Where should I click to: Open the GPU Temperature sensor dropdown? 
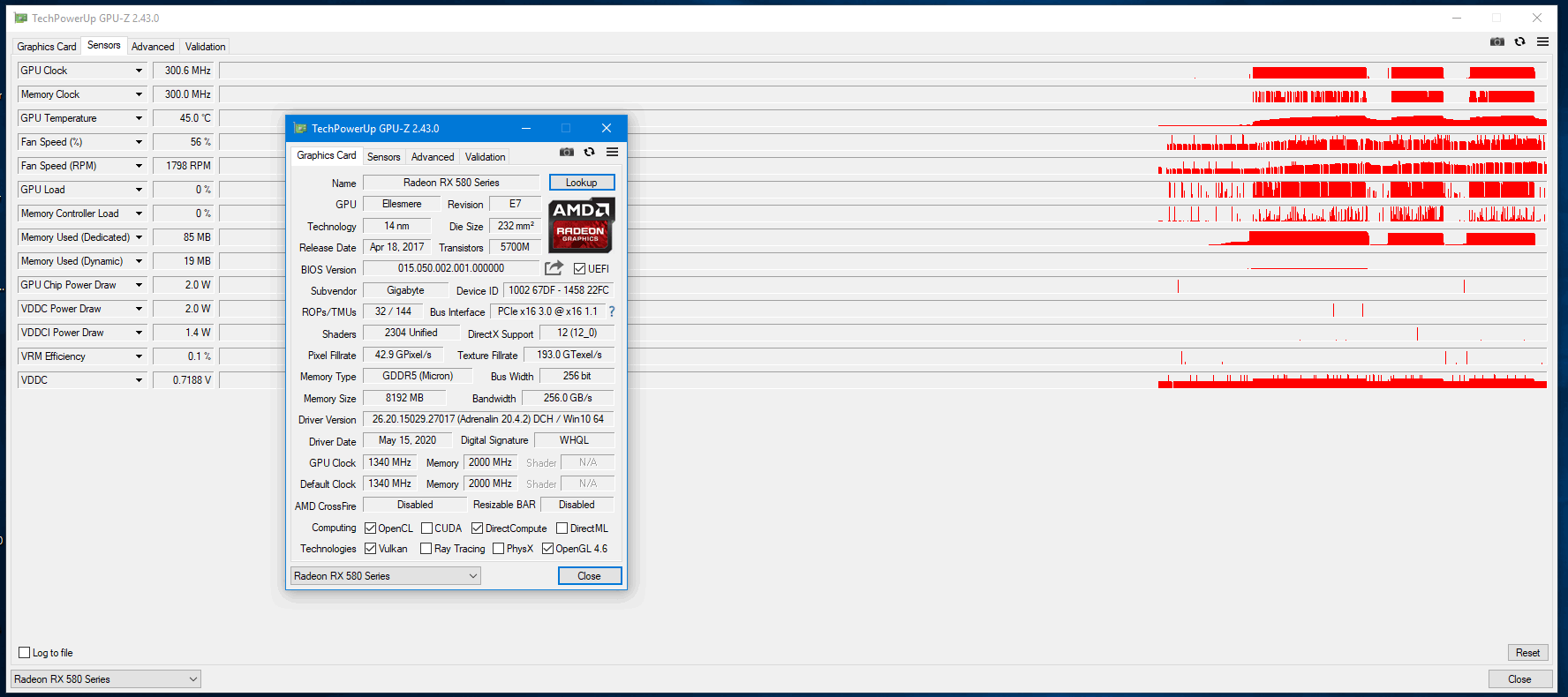click(x=139, y=118)
